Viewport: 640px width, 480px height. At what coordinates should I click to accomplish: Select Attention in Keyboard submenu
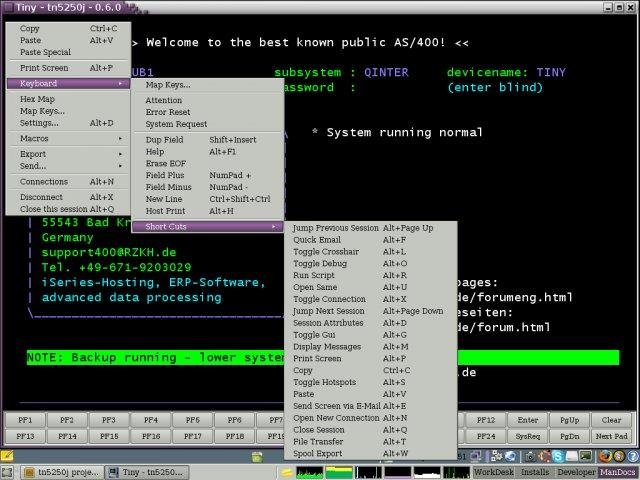(208, 100)
